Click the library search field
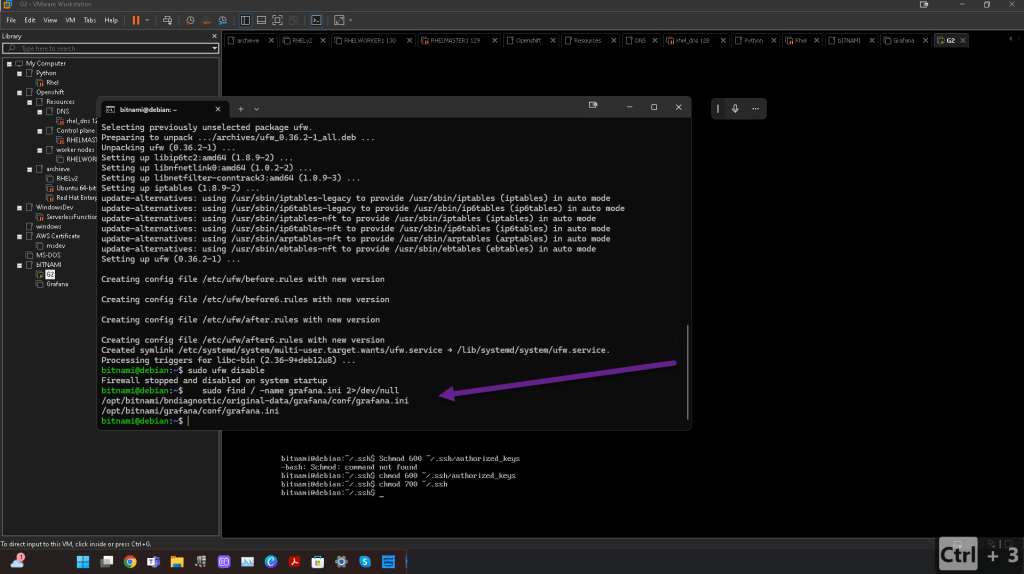The width and height of the screenshot is (1024, 574). (x=108, y=48)
